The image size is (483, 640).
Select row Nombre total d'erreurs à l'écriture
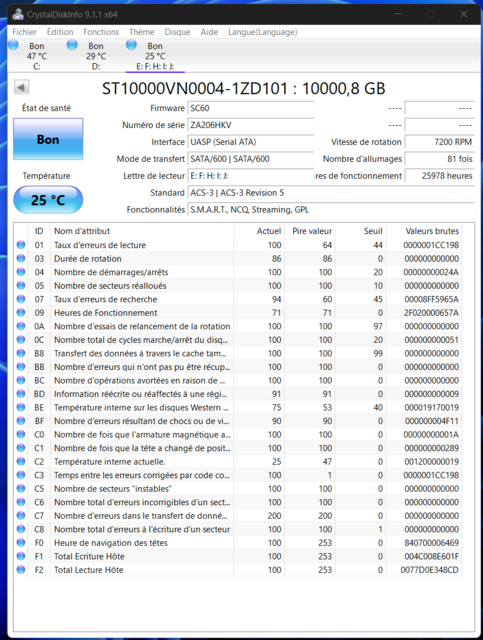click(x=238, y=529)
